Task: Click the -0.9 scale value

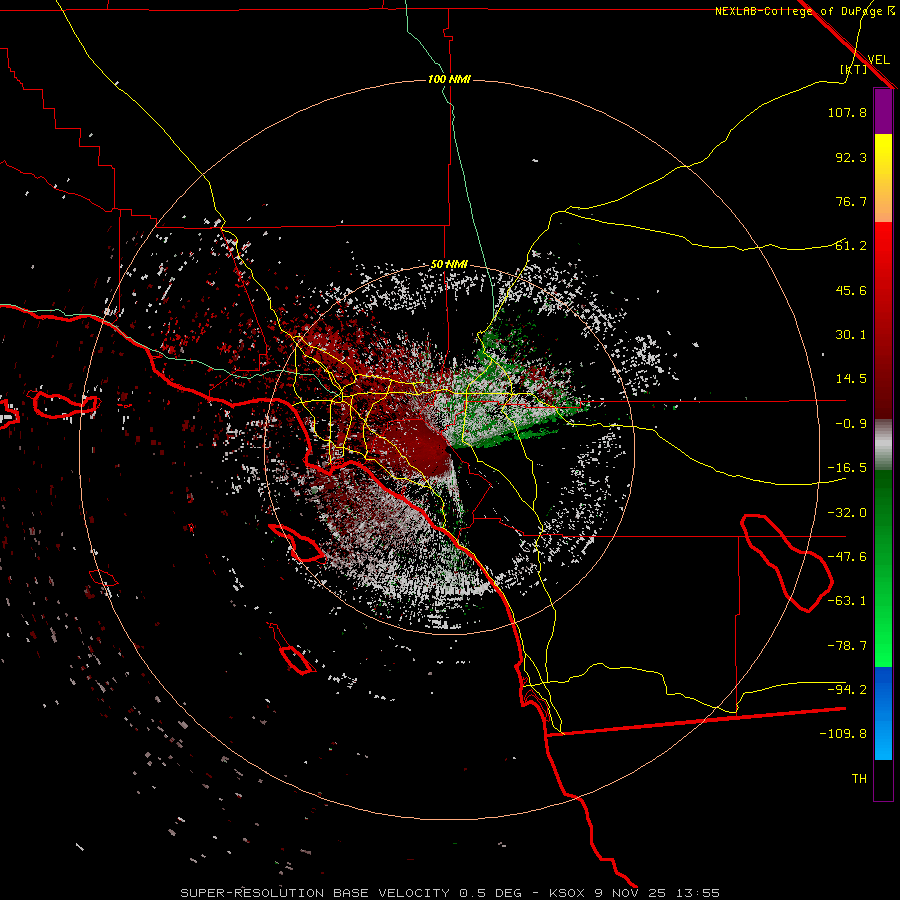Action: [x=851, y=424]
